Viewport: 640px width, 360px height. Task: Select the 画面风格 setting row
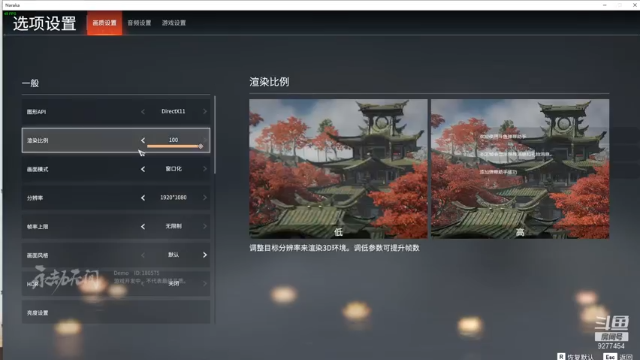(x=116, y=255)
